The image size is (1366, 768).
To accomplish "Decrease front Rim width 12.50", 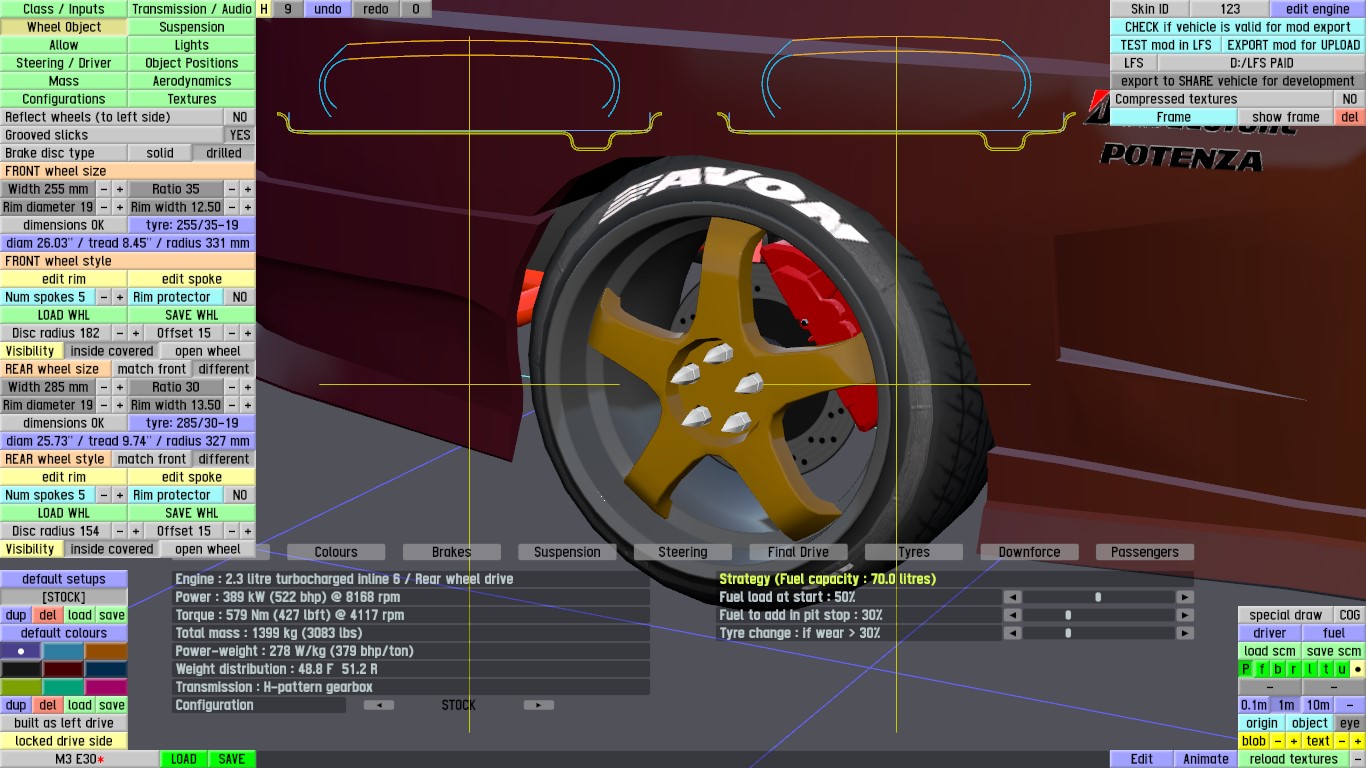I will tap(231, 207).
